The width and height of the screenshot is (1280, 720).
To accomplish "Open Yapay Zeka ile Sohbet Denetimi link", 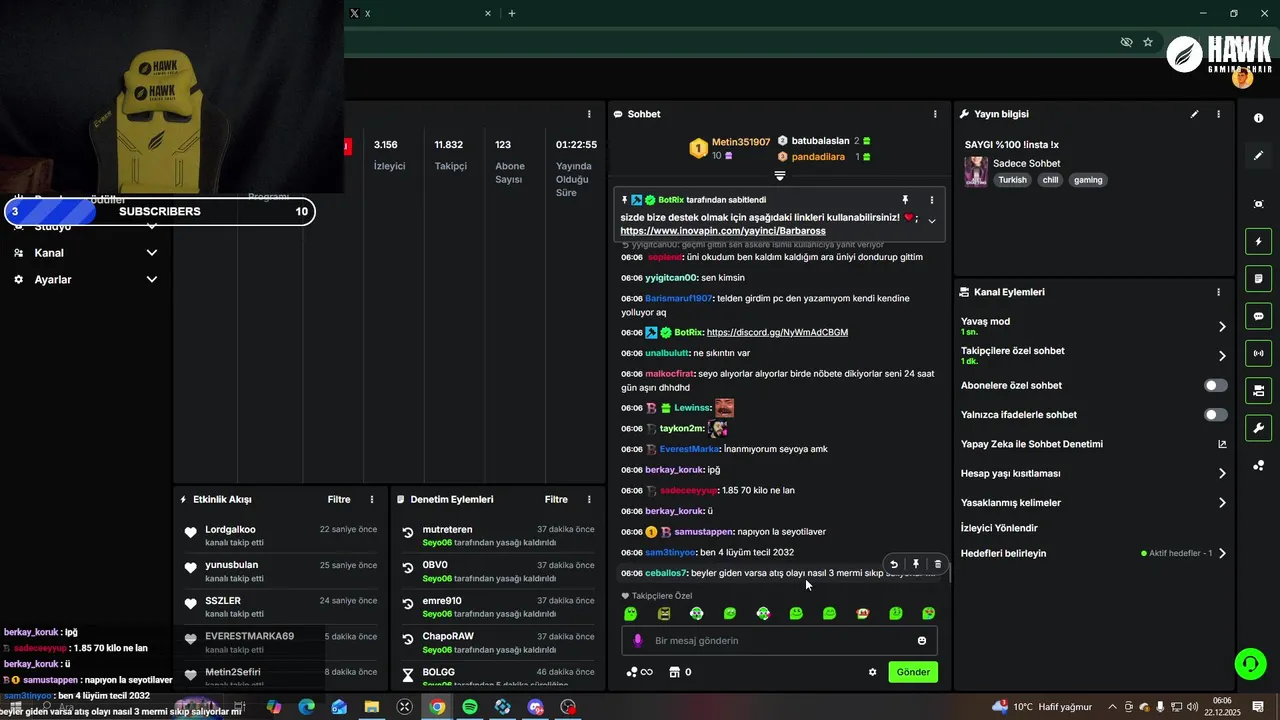I will 1032,444.
